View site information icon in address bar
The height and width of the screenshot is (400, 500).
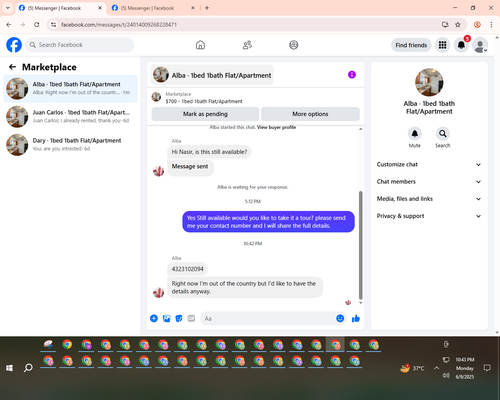coord(53,24)
